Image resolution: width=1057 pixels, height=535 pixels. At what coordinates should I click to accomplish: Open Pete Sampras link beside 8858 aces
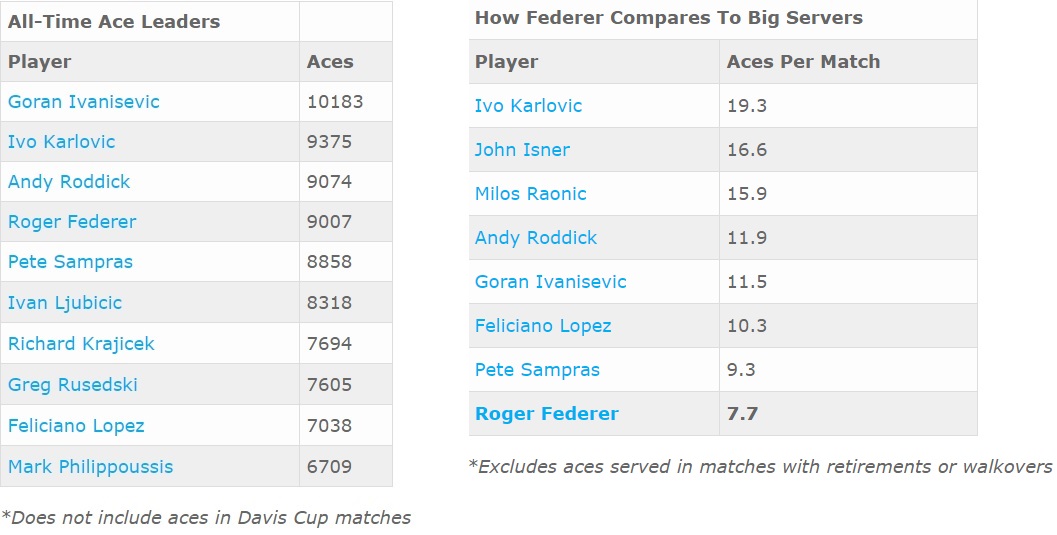(x=70, y=262)
